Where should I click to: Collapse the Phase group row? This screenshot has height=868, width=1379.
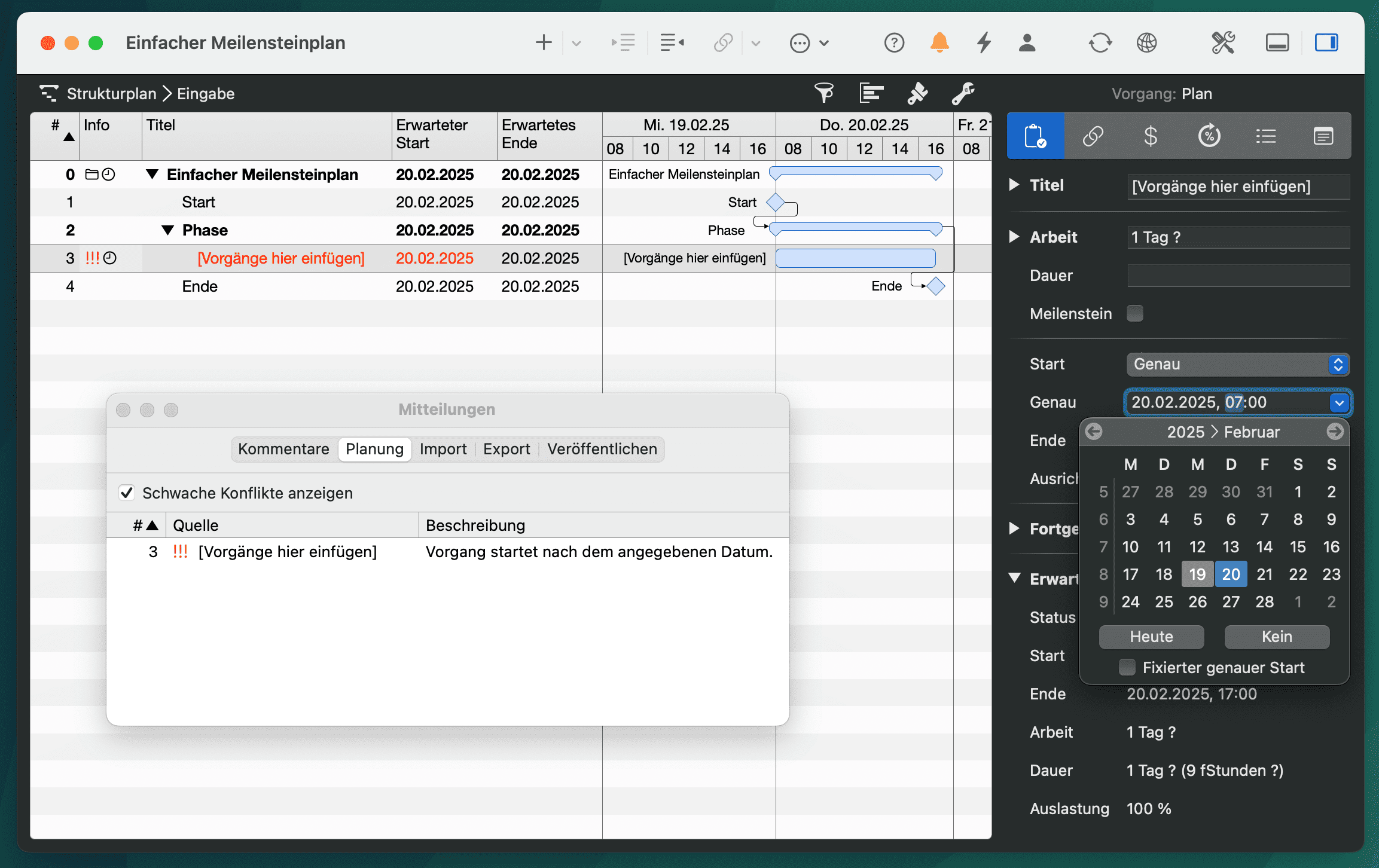(168, 230)
